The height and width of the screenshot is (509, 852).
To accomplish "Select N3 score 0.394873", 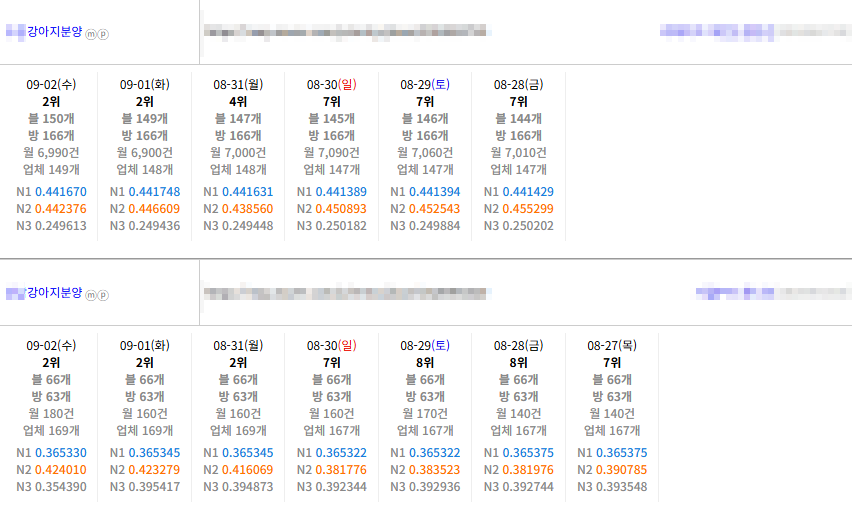I will coord(248,486).
